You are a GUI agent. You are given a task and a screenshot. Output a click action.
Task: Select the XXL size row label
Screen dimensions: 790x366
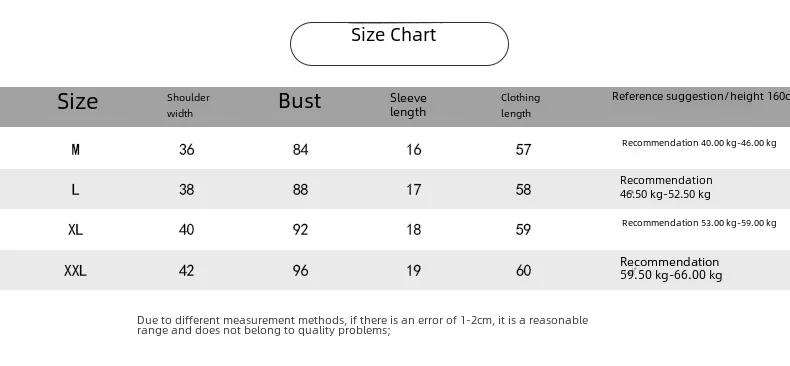pyautogui.click(x=75, y=271)
